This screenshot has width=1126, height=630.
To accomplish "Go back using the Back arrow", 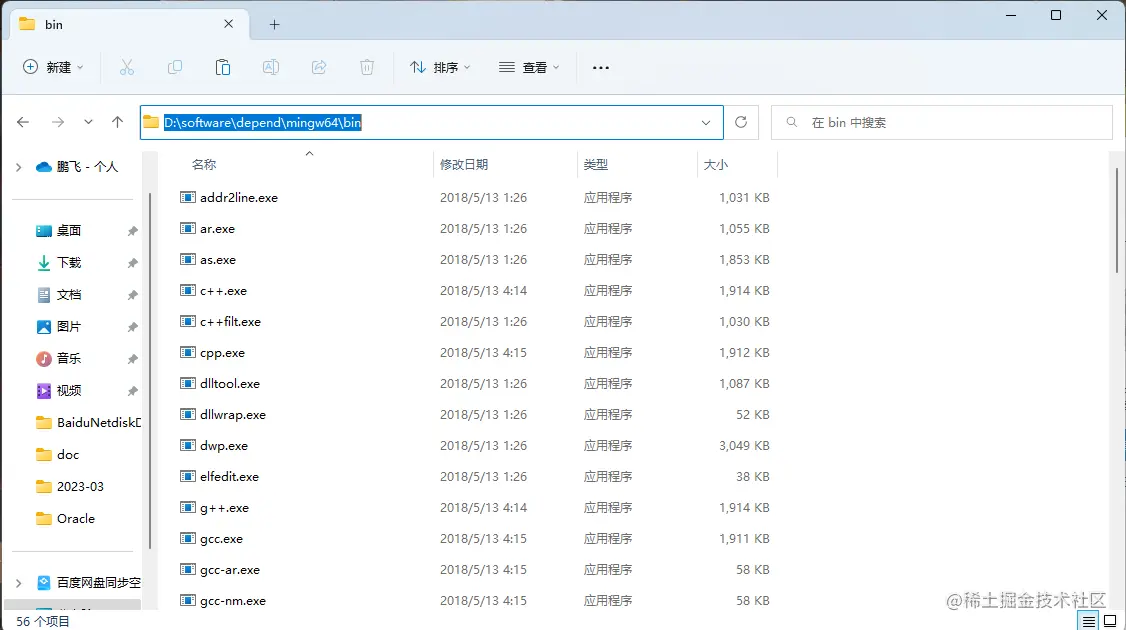I will point(22,122).
